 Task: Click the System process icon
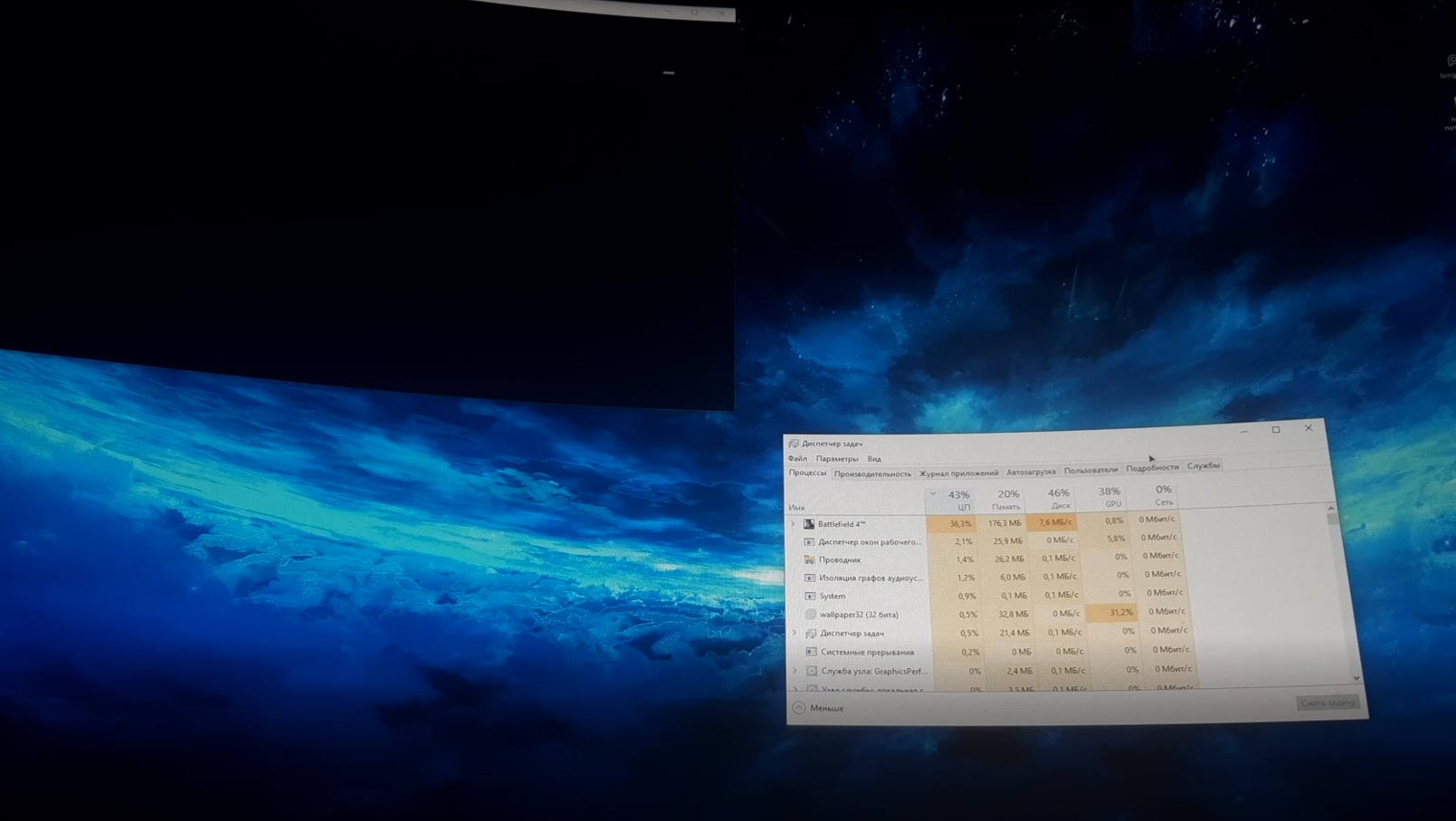click(810, 596)
